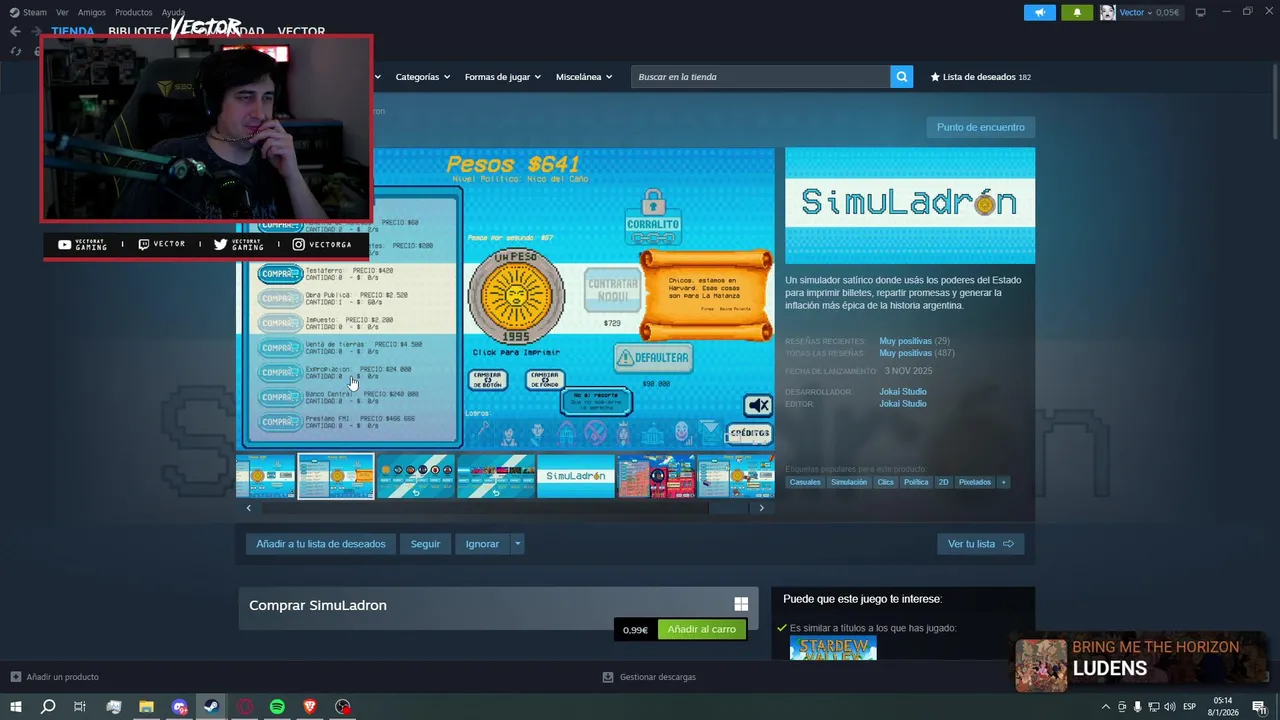This screenshot has width=1280, height=720.
Task: Click the 2D tag
Action: (x=943, y=482)
